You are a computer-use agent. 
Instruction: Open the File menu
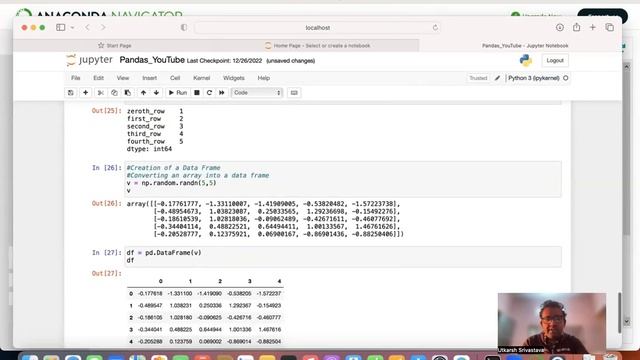pos(76,78)
